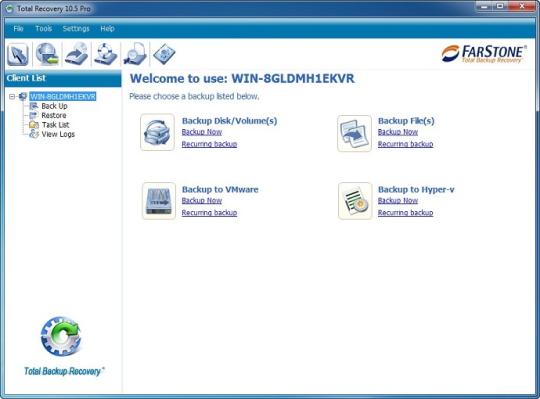540x399 pixels.
Task: Click the globe with green arrow toolbar icon
Action: (x=47, y=54)
